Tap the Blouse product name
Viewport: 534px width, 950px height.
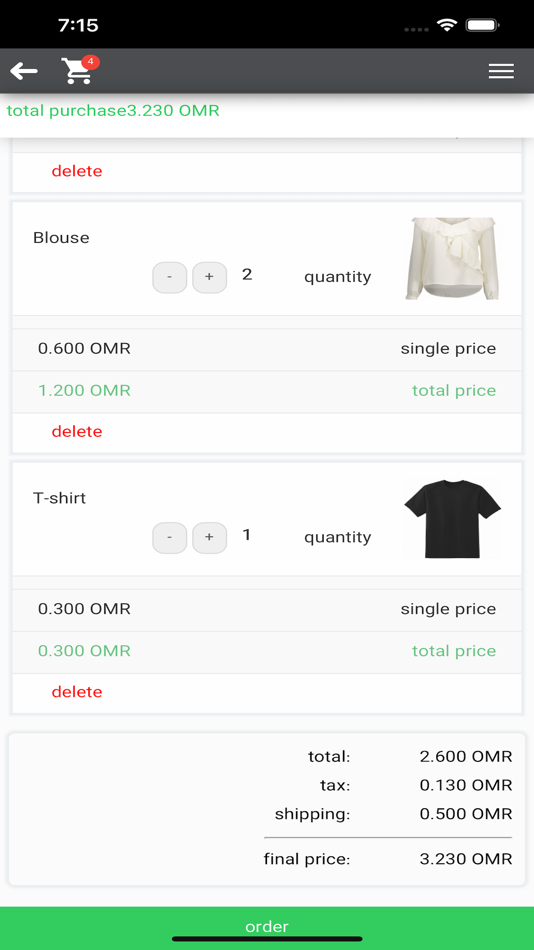61,238
